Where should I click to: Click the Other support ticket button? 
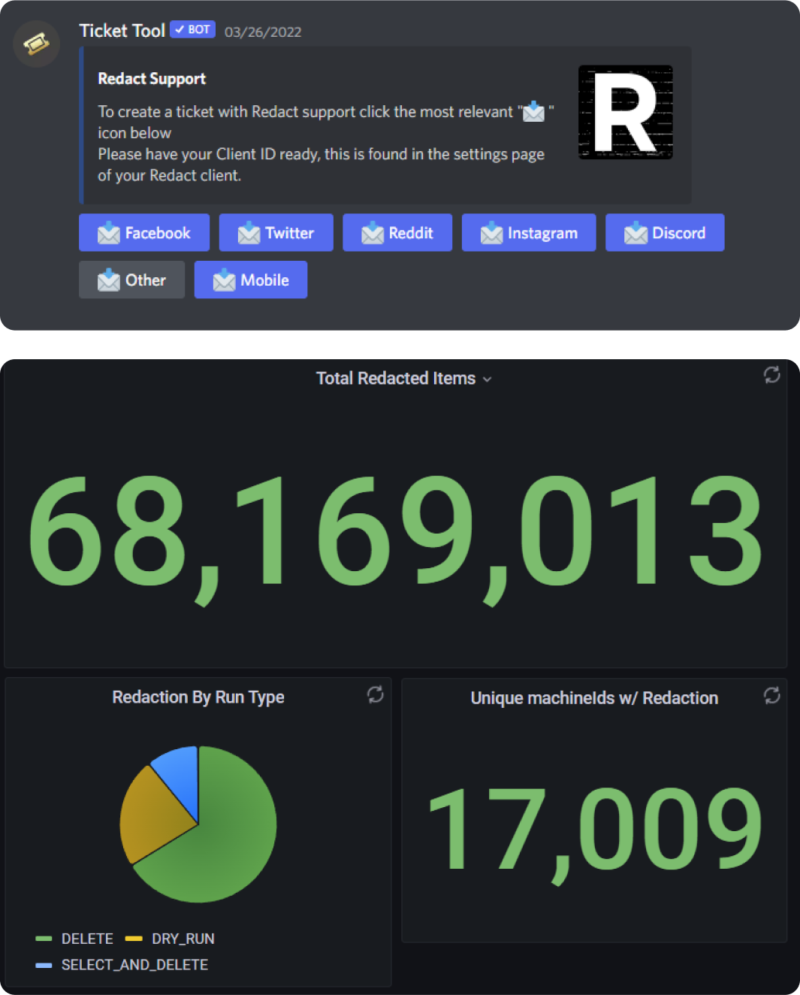(x=131, y=280)
